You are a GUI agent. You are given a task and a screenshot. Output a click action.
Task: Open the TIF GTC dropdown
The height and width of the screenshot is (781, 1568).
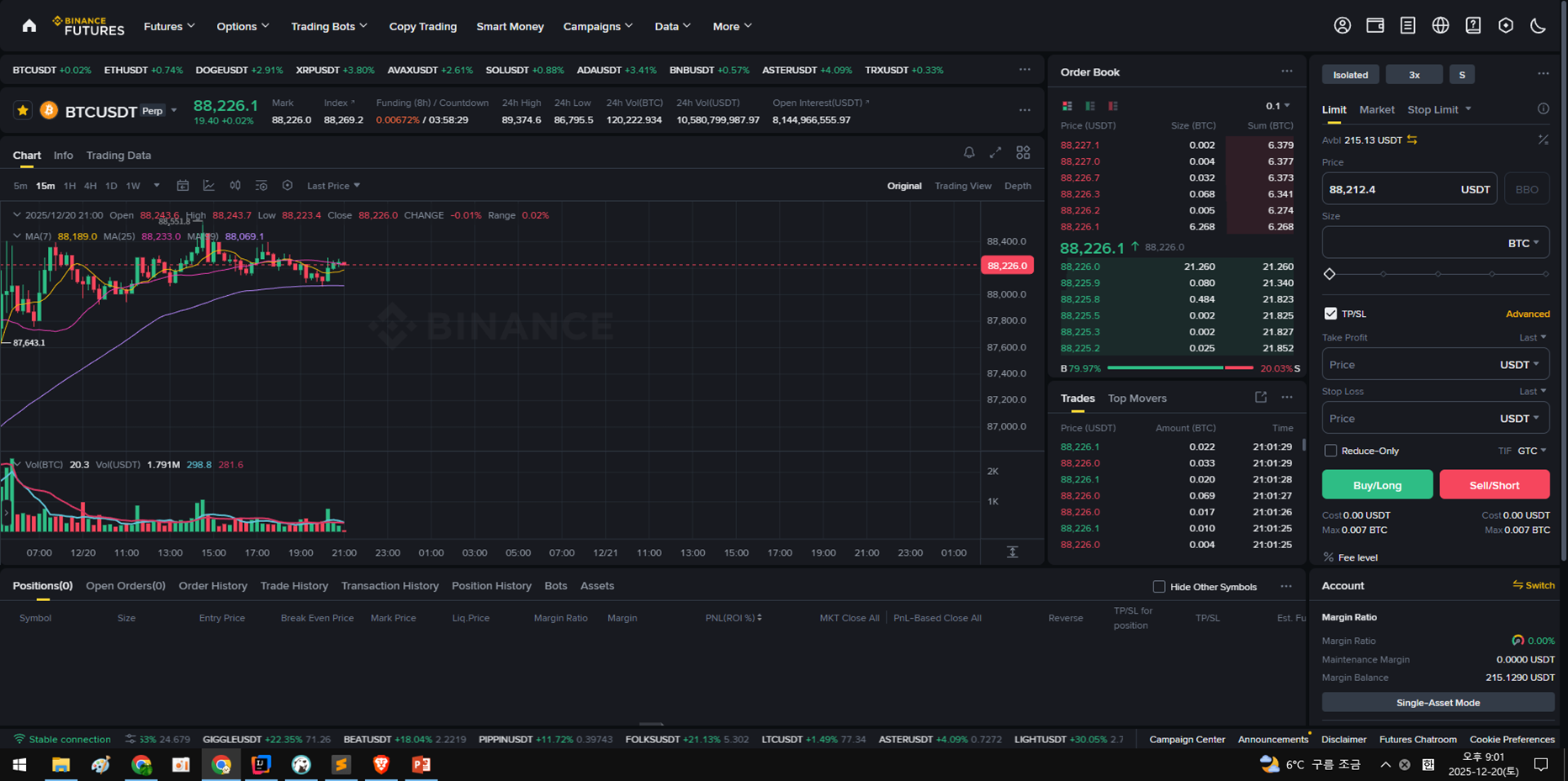click(x=1532, y=451)
